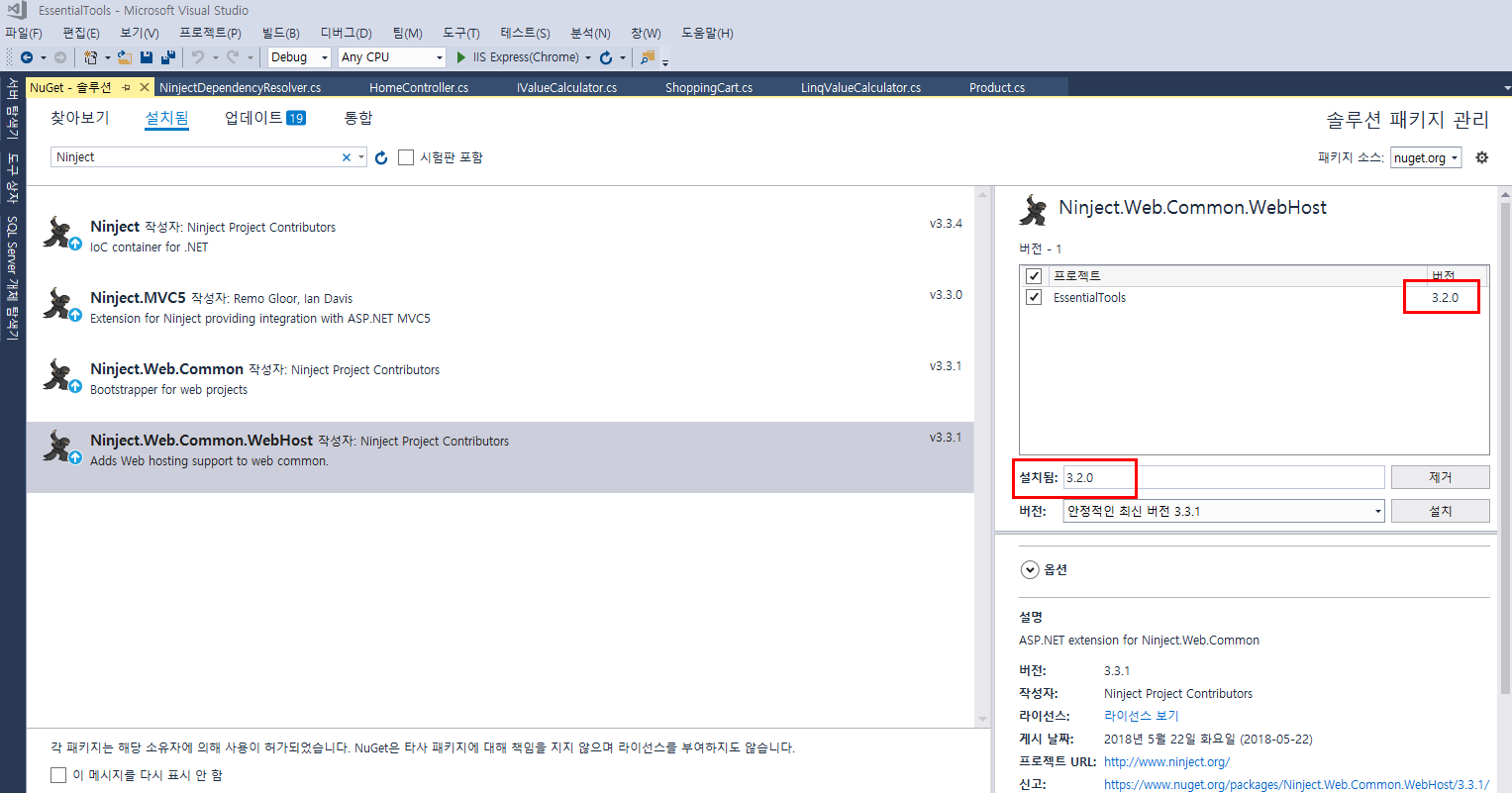Open the 프로젝트(P) menu

210,33
